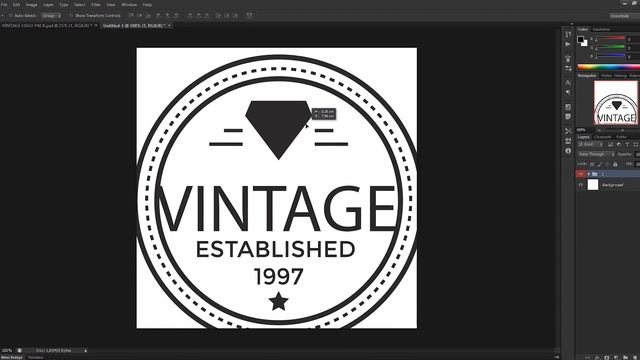The width and height of the screenshot is (640, 360).
Task: Filter layers by shape layers icon
Action: point(636,144)
